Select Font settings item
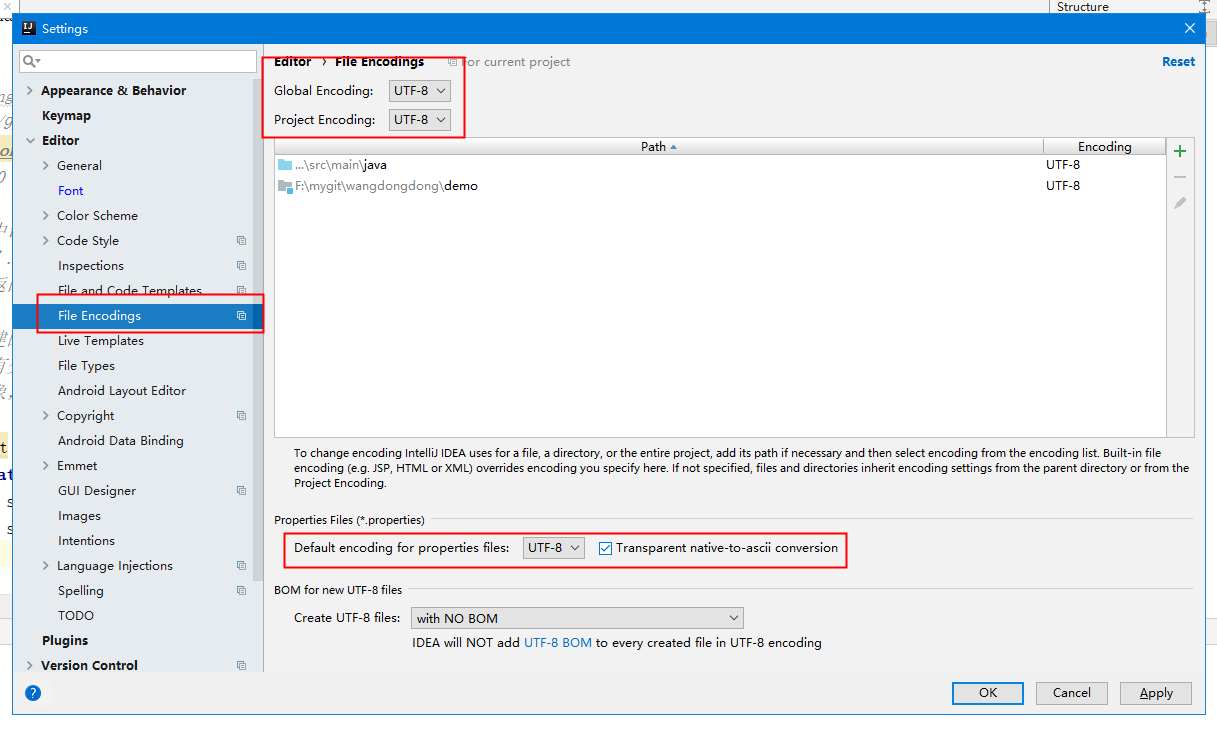 (71, 191)
